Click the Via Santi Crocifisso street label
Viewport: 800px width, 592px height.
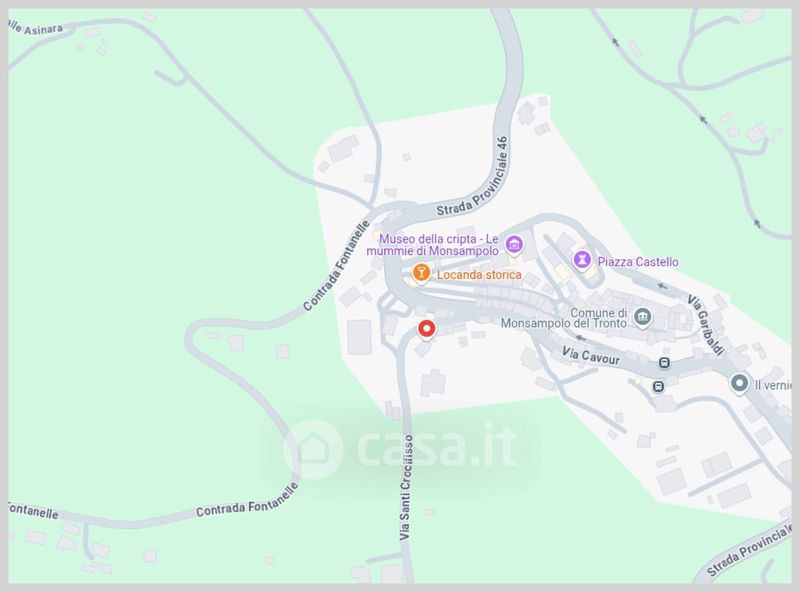click(406, 487)
